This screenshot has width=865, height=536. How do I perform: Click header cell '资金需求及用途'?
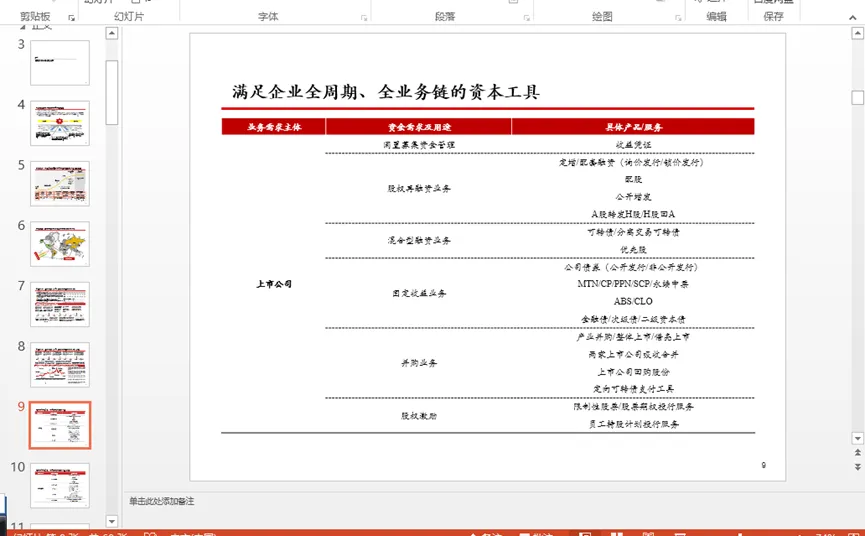[419, 127]
